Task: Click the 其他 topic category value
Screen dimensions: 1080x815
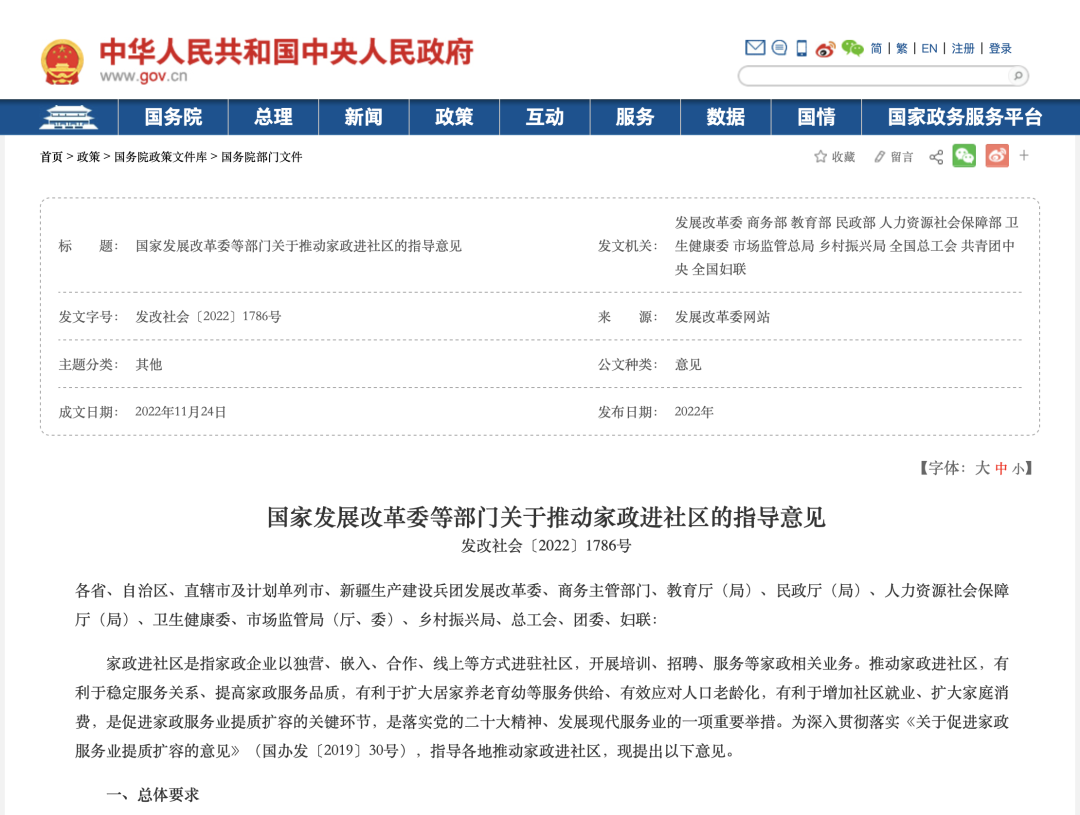Action: coord(149,364)
